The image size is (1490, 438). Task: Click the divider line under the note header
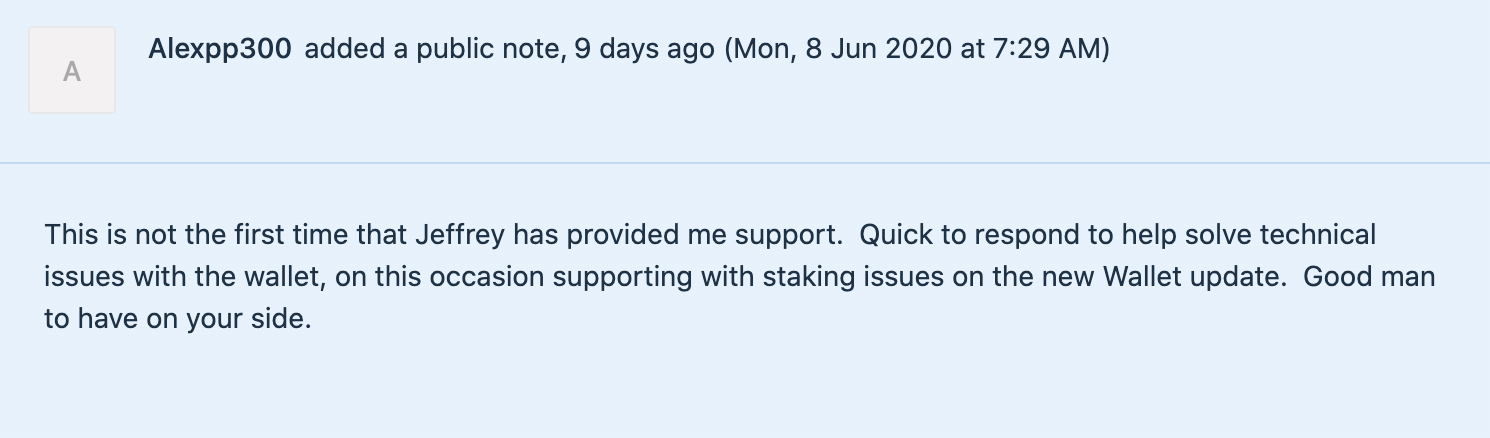(x=745, y=162)
